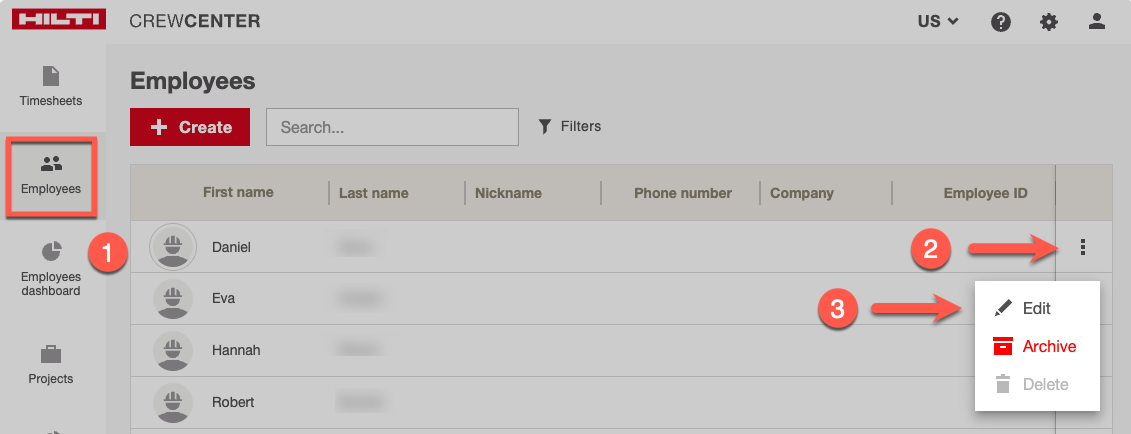Go to Projects in the sidebar
Image resolution: width=1131 pixels, height=434 pixels.
(51, 365)
